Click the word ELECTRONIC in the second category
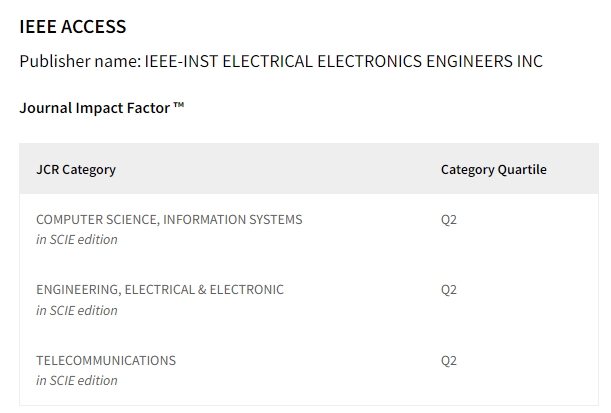 click(x=247, y=290)
